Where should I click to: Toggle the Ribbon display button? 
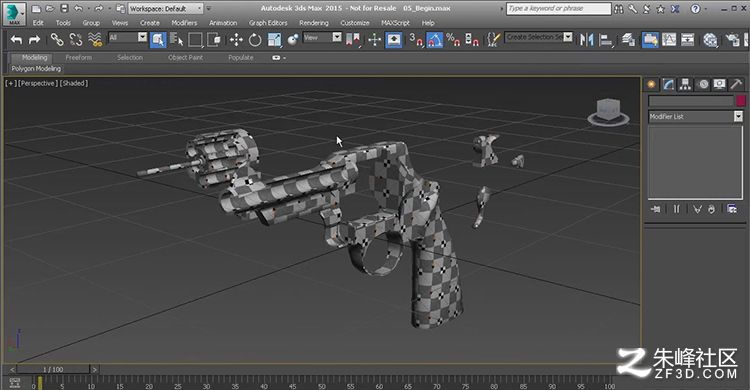click(650, 40)
